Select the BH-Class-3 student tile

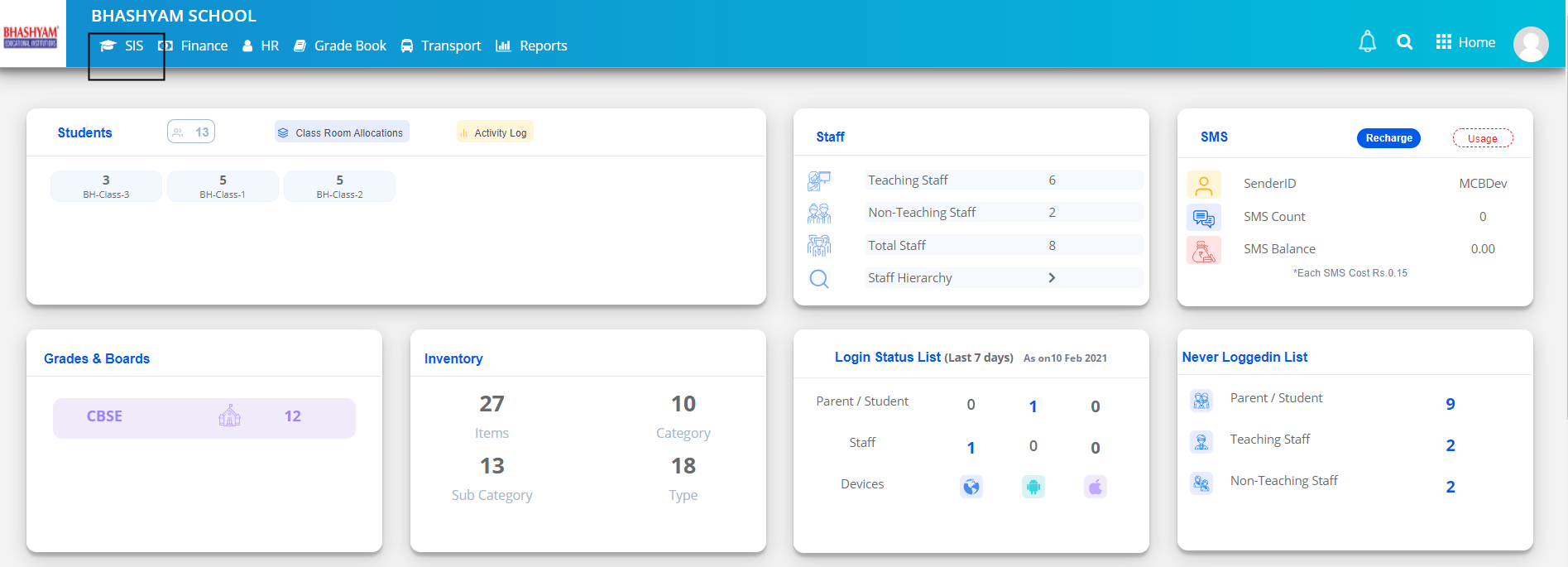pyautogui.click(x=106, y=186)
